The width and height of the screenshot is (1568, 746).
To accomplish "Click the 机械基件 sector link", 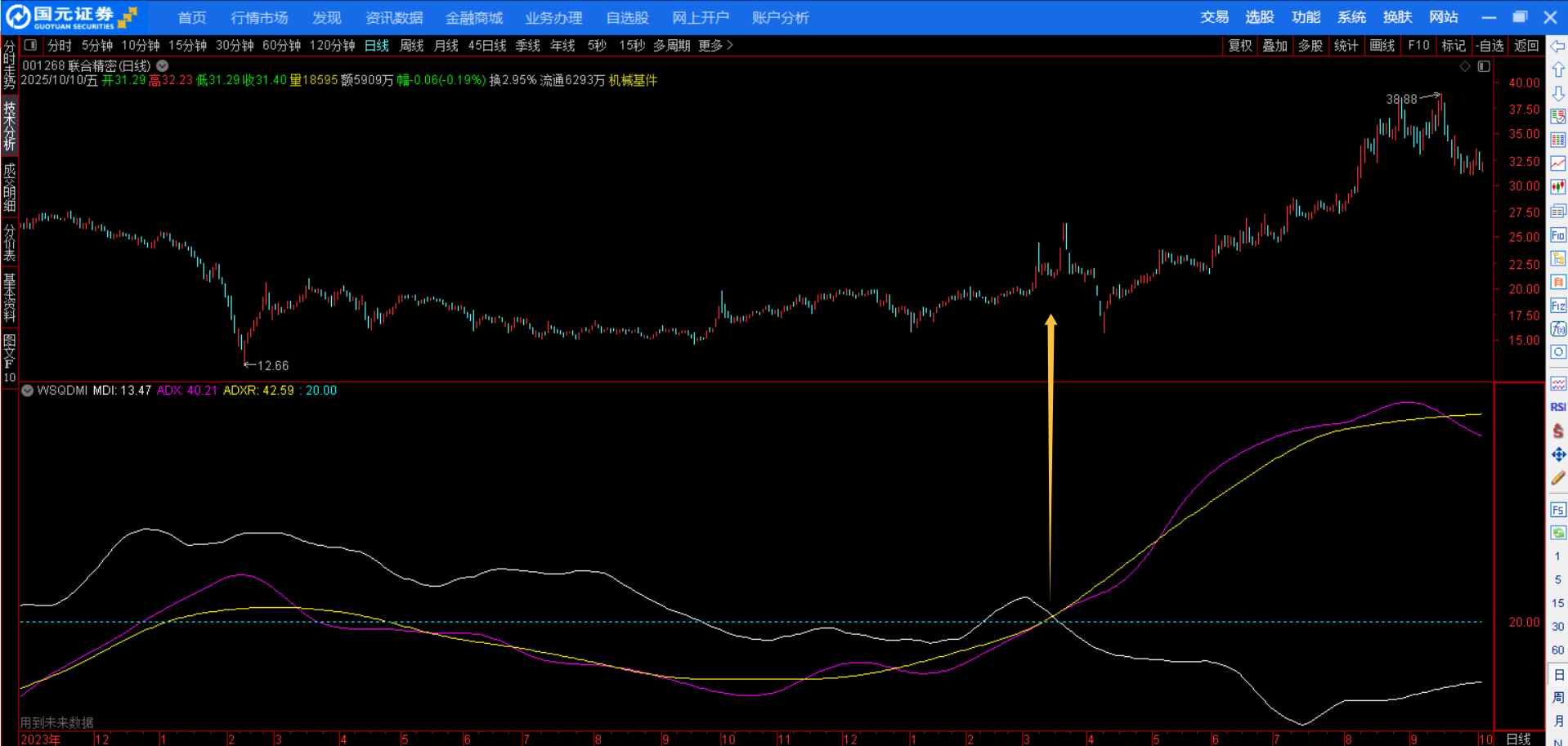I will click(633, 80).
